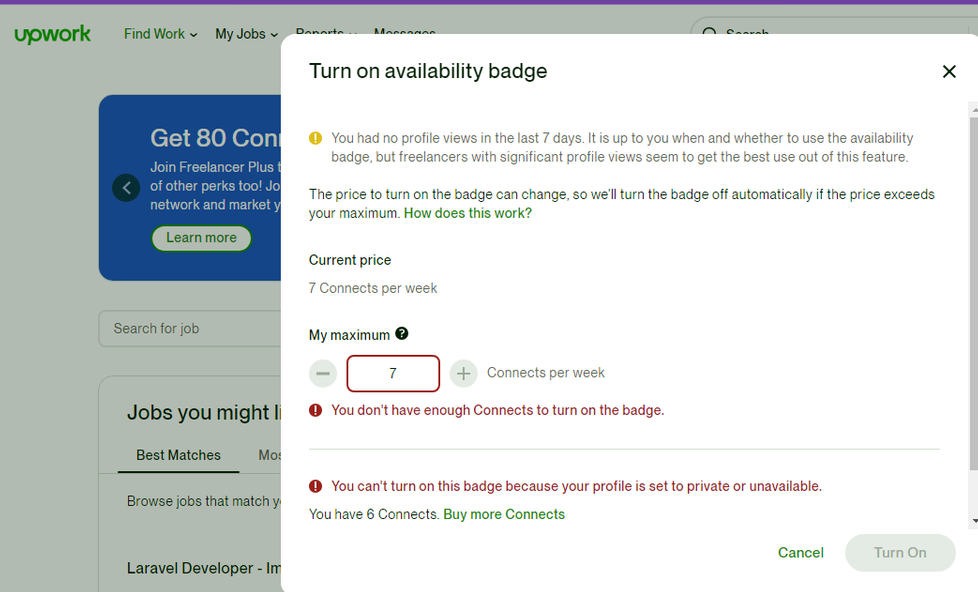The height and width of the screenshot is (592, 978).
Task: Click red error icon beside 'profile is set to private'
Action: coord(316,486)
